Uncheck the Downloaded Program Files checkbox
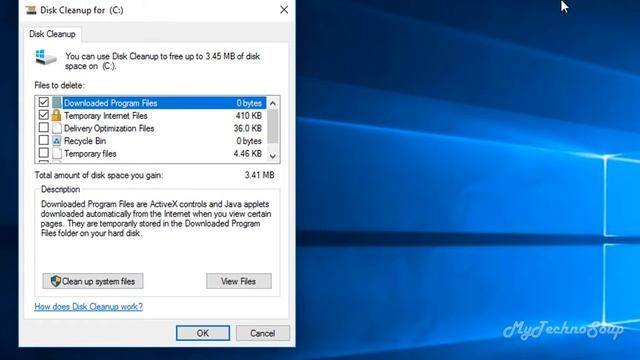 tap(44, 102)
